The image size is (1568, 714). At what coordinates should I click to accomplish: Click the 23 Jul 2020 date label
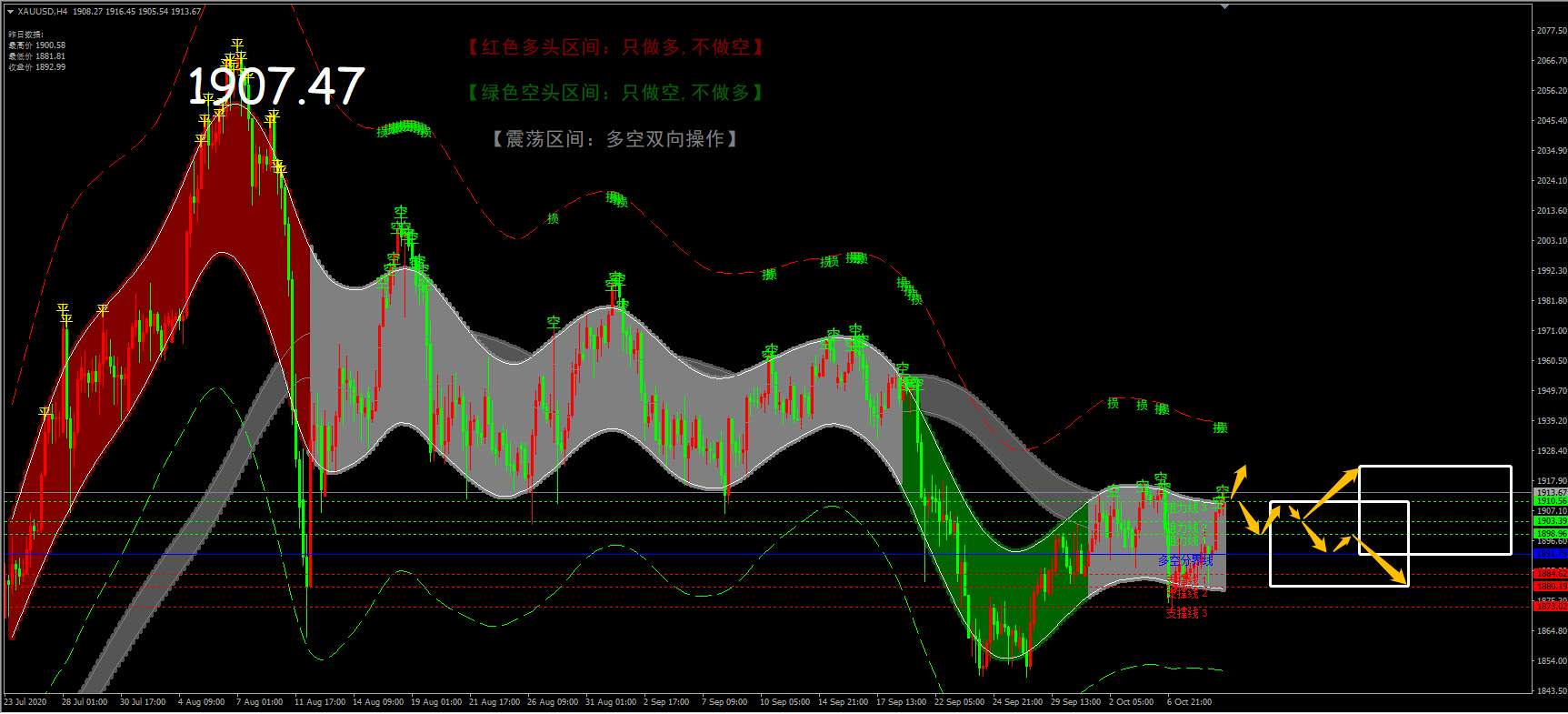pos(25,702)
